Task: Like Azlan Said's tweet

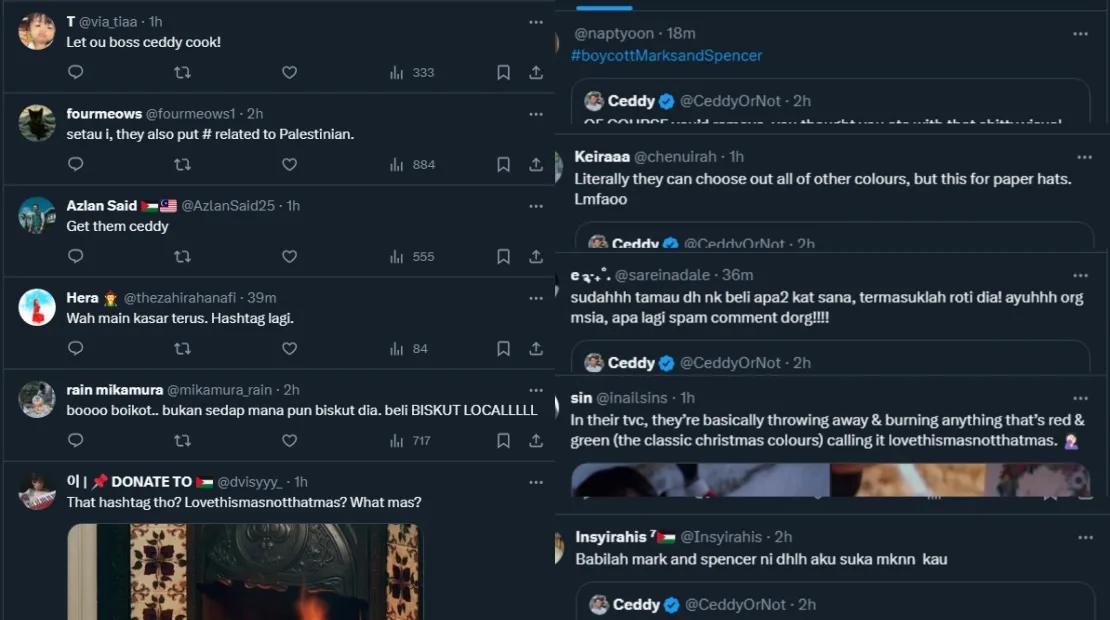Action: pyautogui.click(x=289, y=256)
